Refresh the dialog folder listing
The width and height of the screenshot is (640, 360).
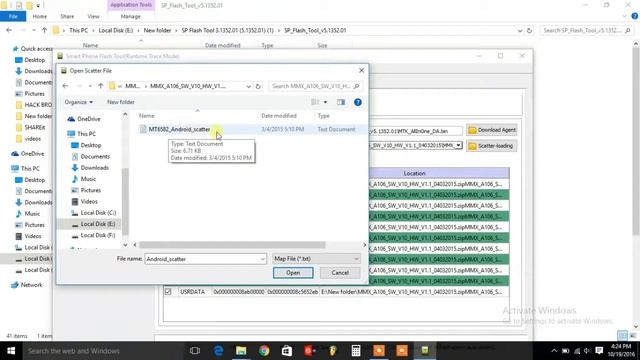[x=258, y=86]
